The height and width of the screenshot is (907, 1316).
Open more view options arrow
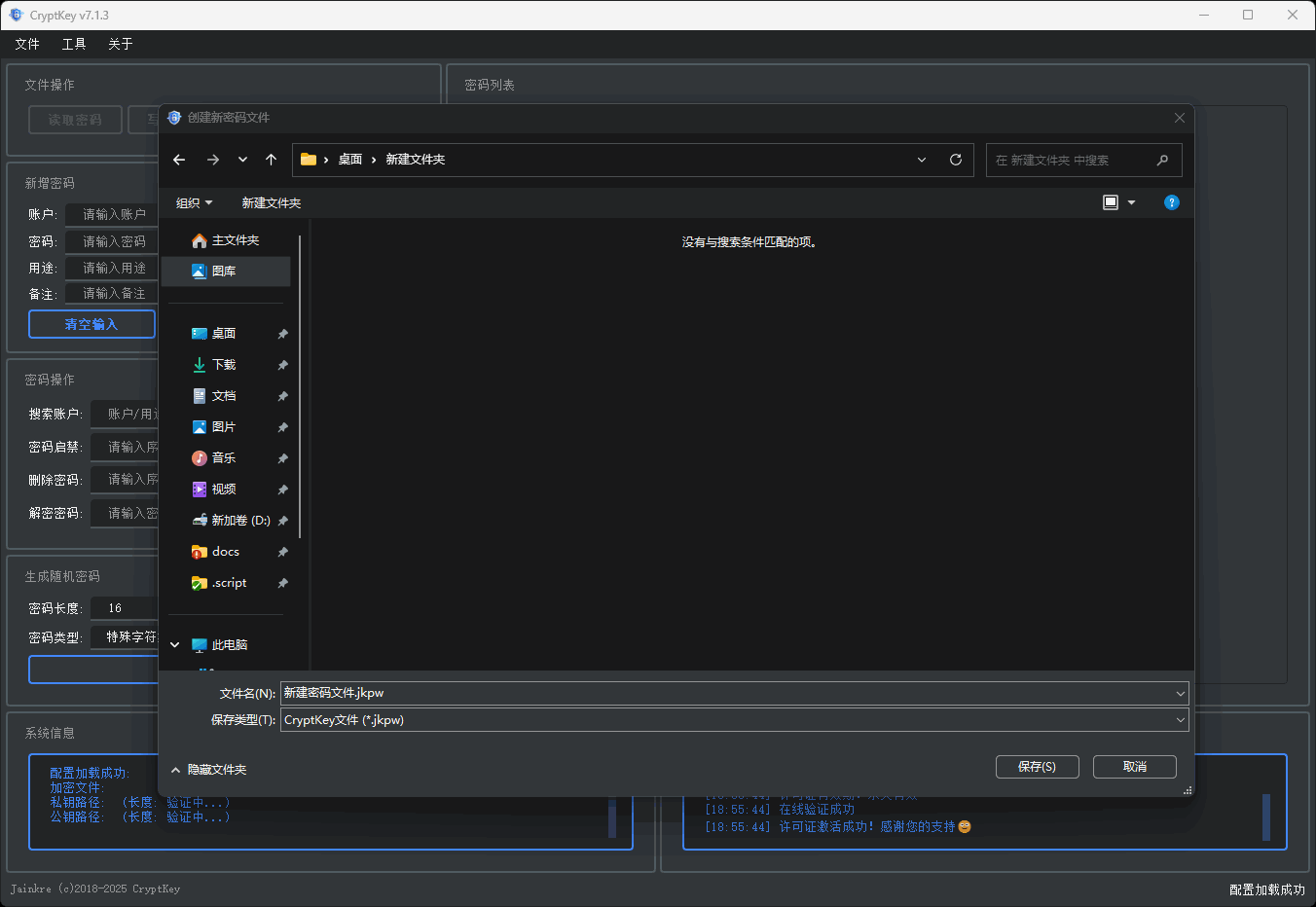1131,202
